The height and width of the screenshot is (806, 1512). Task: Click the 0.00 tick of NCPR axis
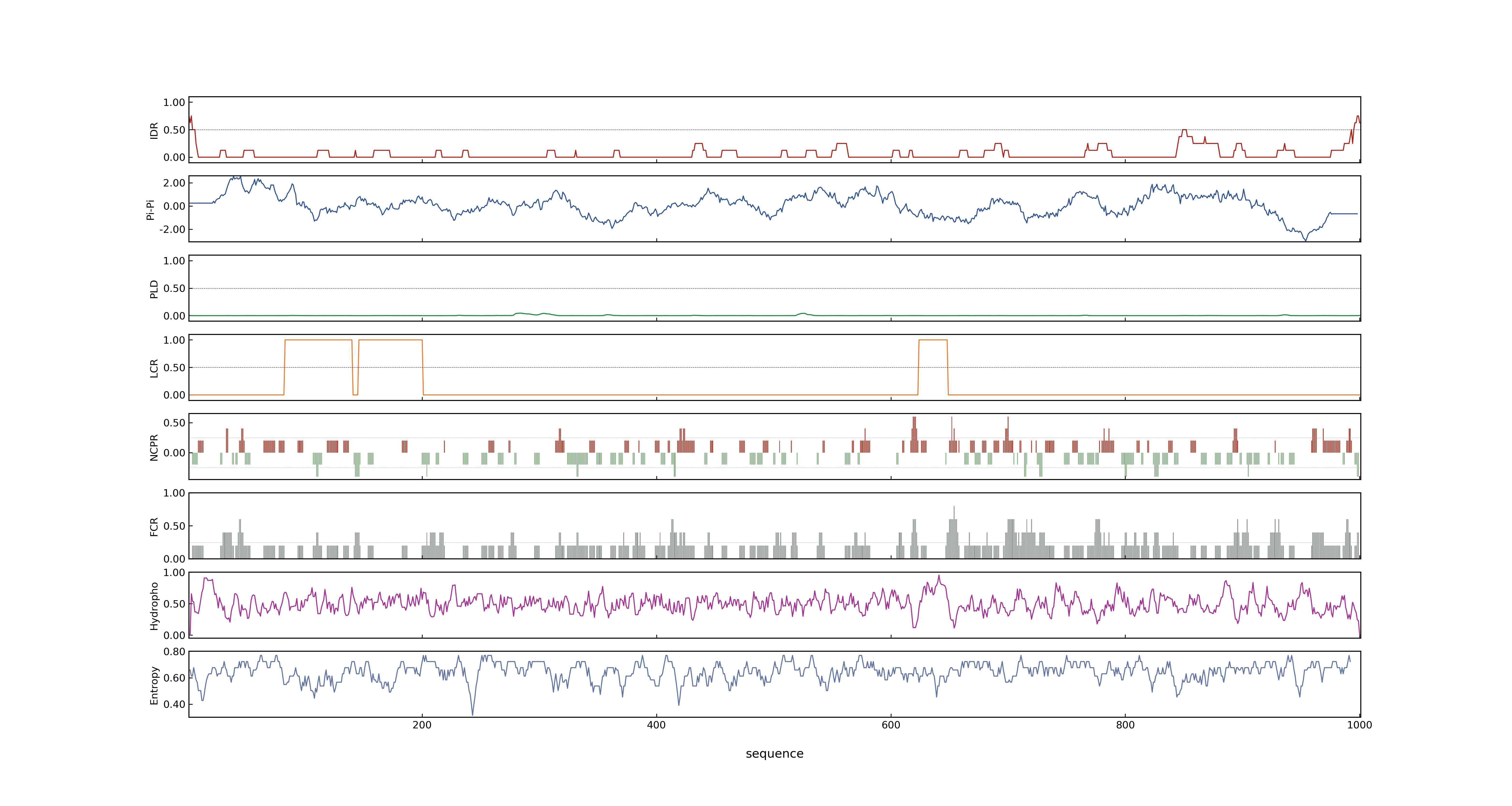point(174,453)
